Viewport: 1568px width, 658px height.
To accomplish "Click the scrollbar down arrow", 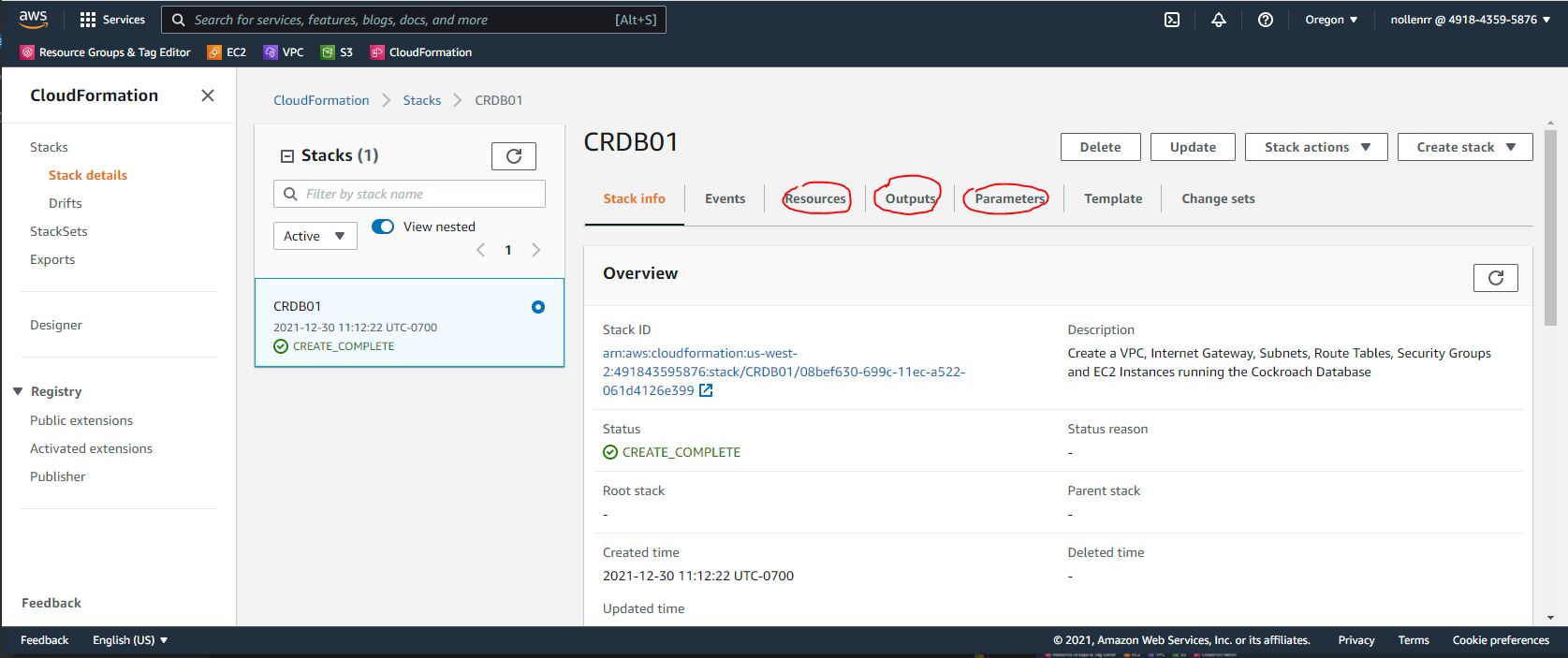I will pyautogui.click(x=1550, y=618).
